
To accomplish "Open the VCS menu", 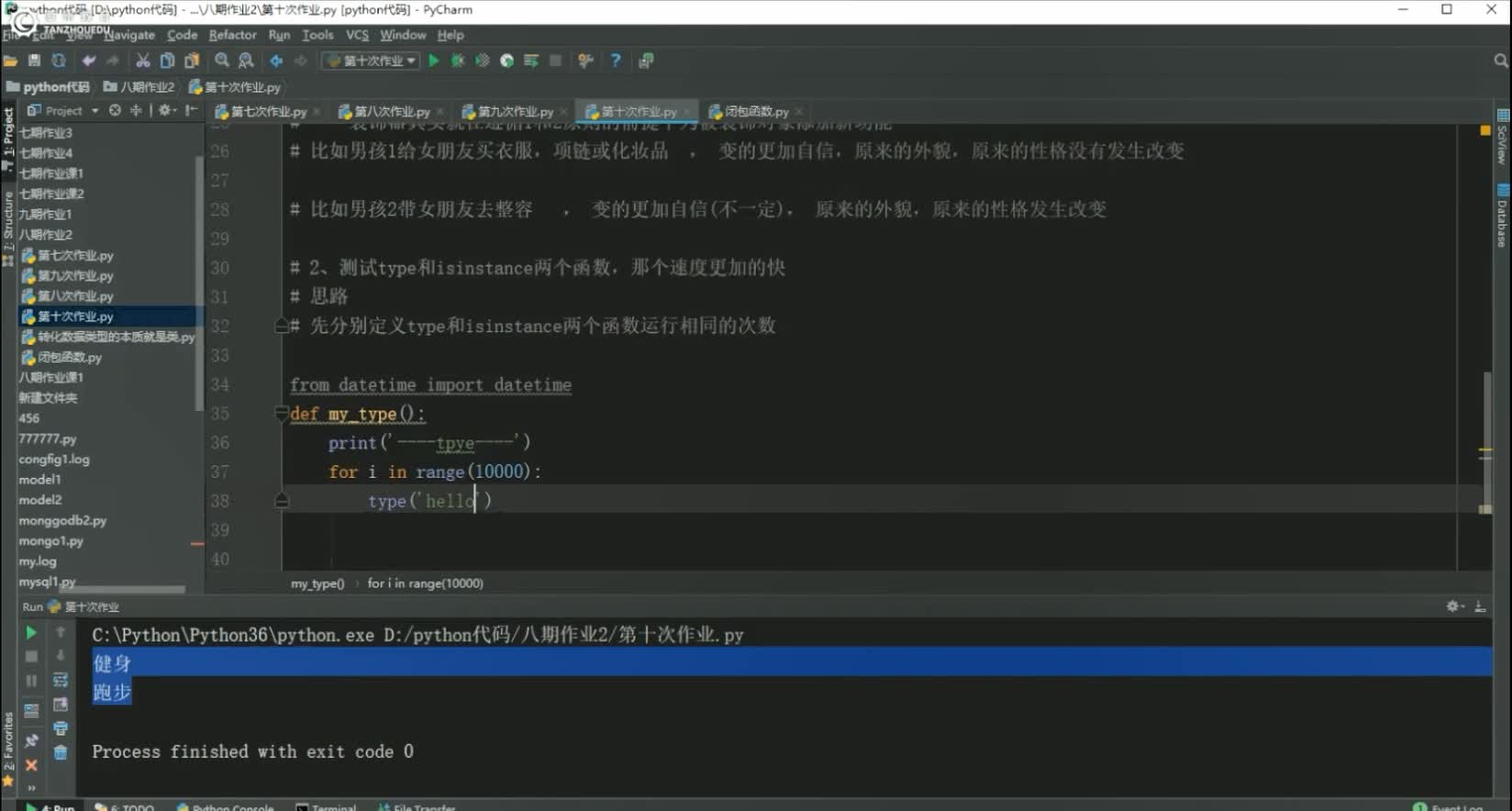I will pos(357,35).
